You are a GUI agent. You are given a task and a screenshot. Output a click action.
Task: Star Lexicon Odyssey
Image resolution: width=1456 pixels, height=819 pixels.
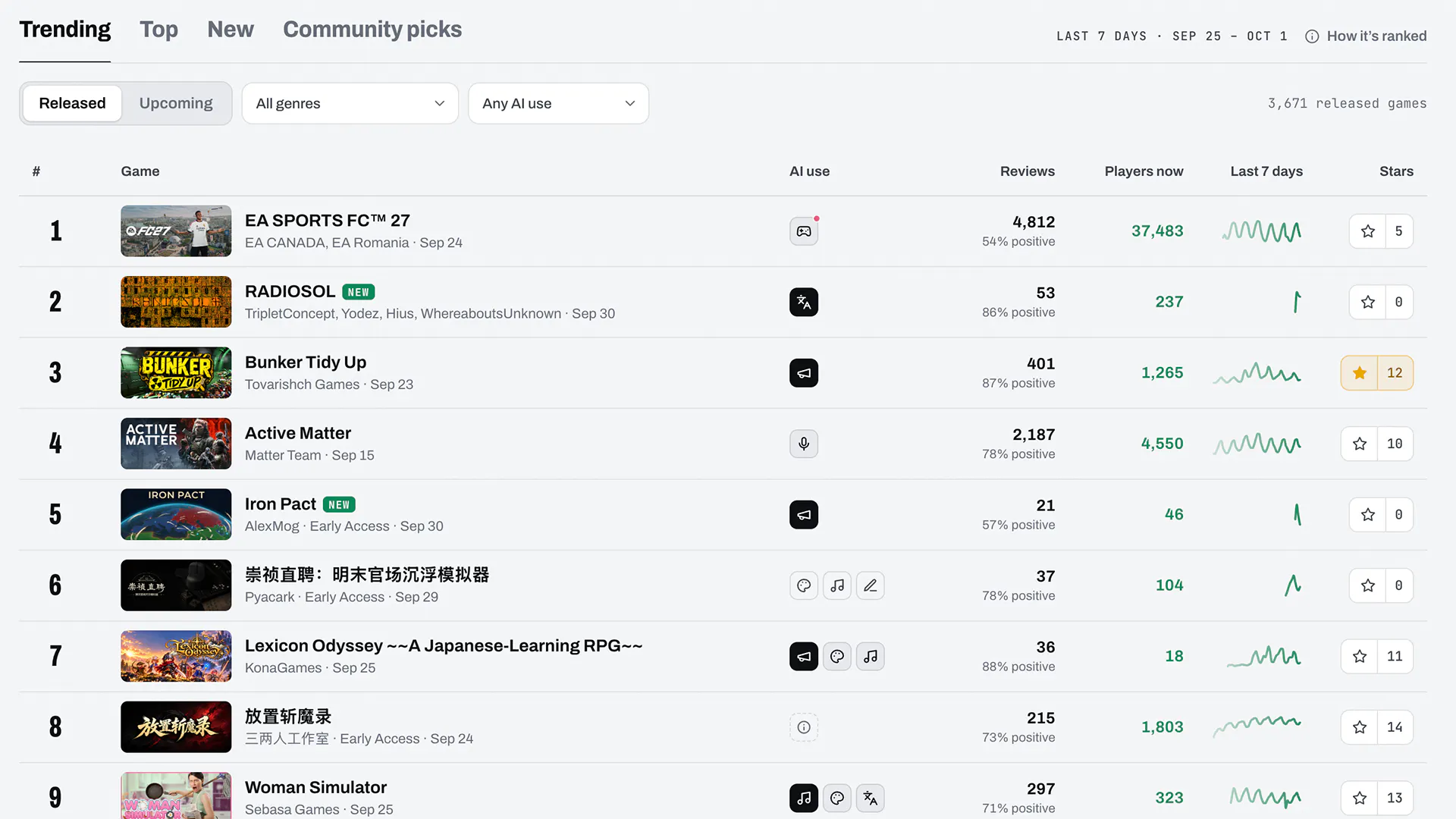click(x=1359, y=656)
